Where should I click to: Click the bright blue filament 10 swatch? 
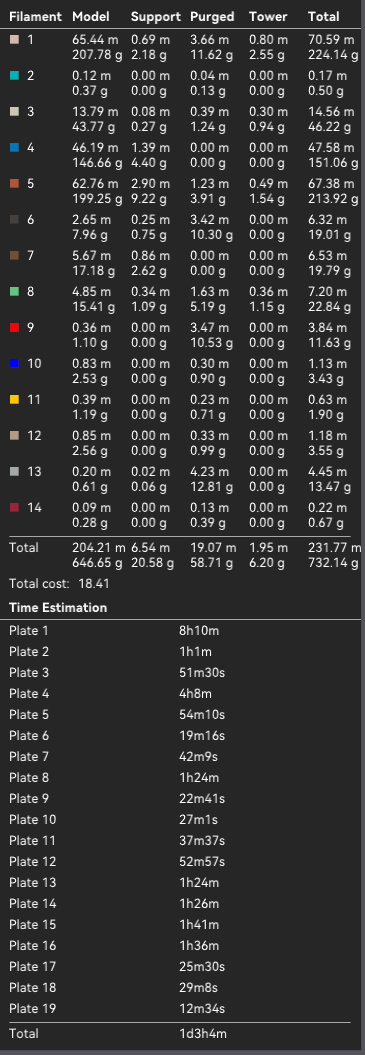tap(14, 363)
